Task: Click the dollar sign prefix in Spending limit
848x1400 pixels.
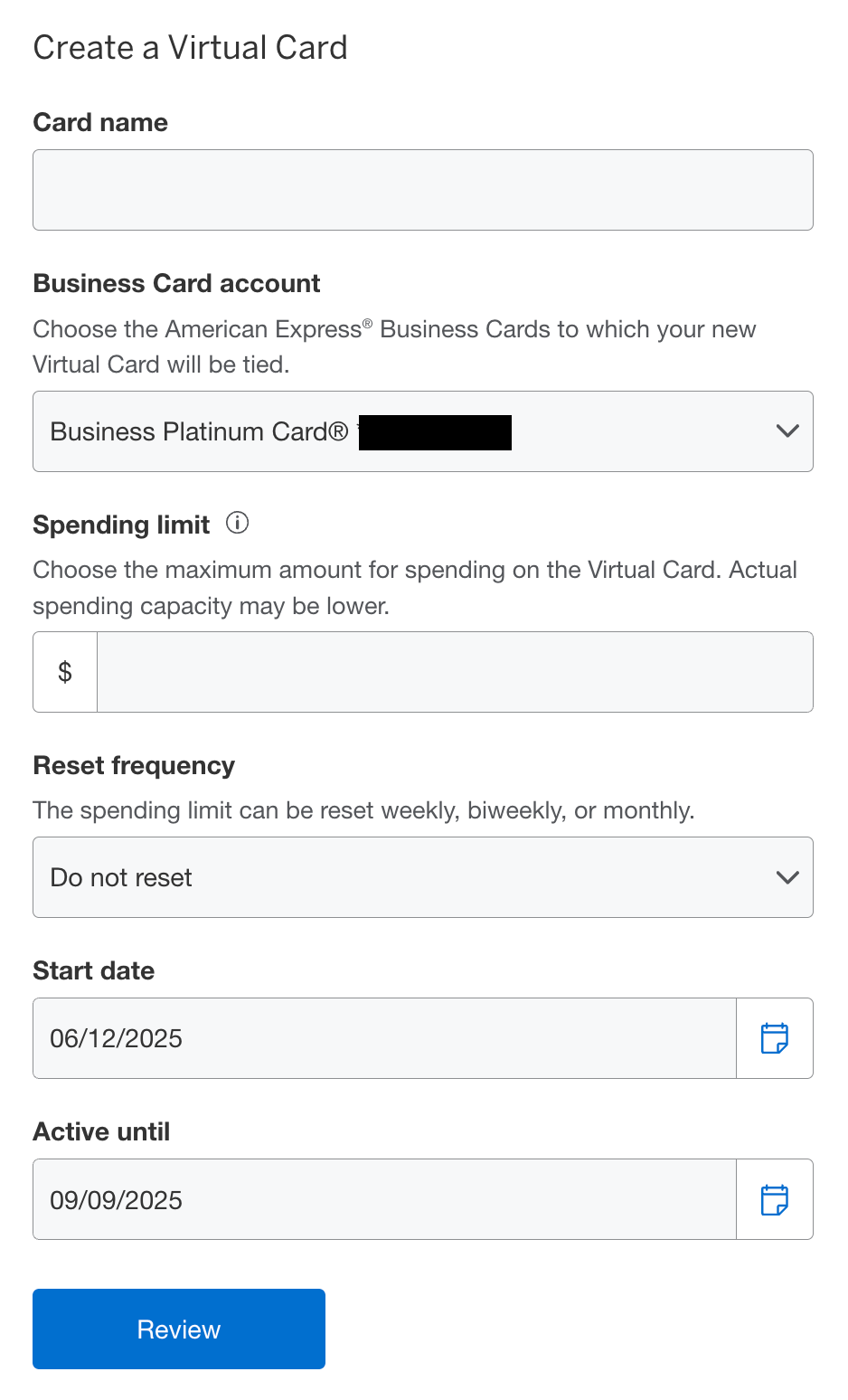Action: (x=65, y=672)
